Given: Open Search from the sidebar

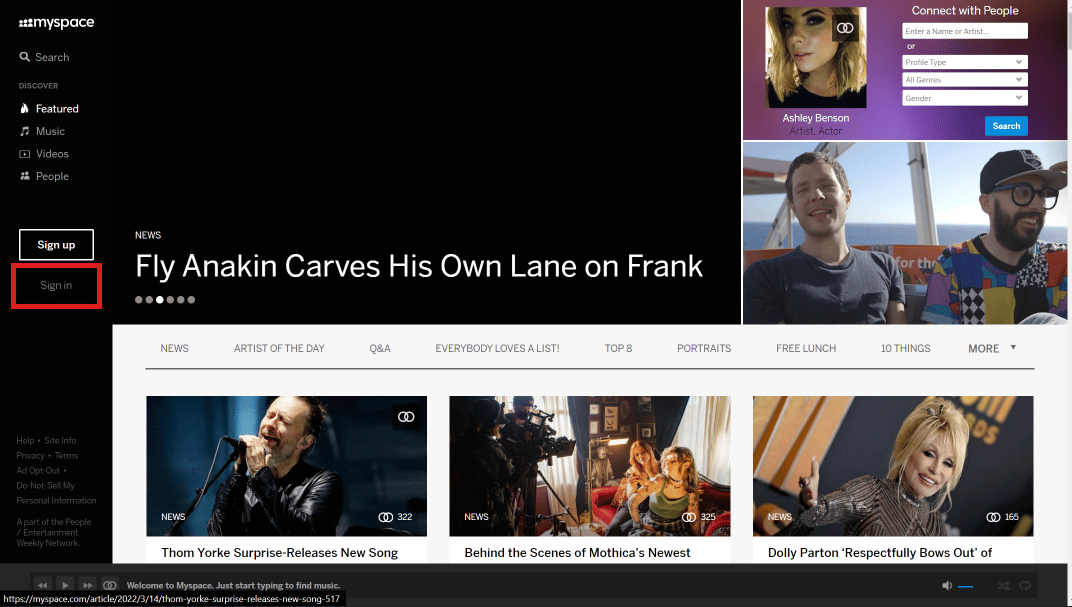Looking at the screenshot, I should tap(44, 57).
